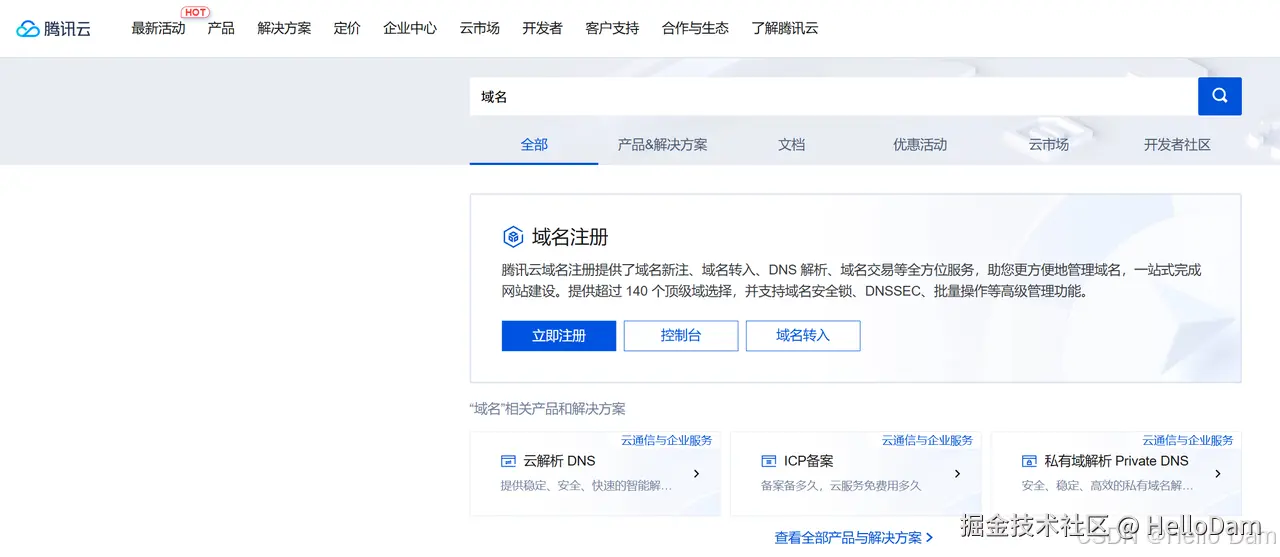Click the 域名注册 hexagon product icon
Image resolution: width=1280 pixels, height=557 pixels.
click(513, 237)
